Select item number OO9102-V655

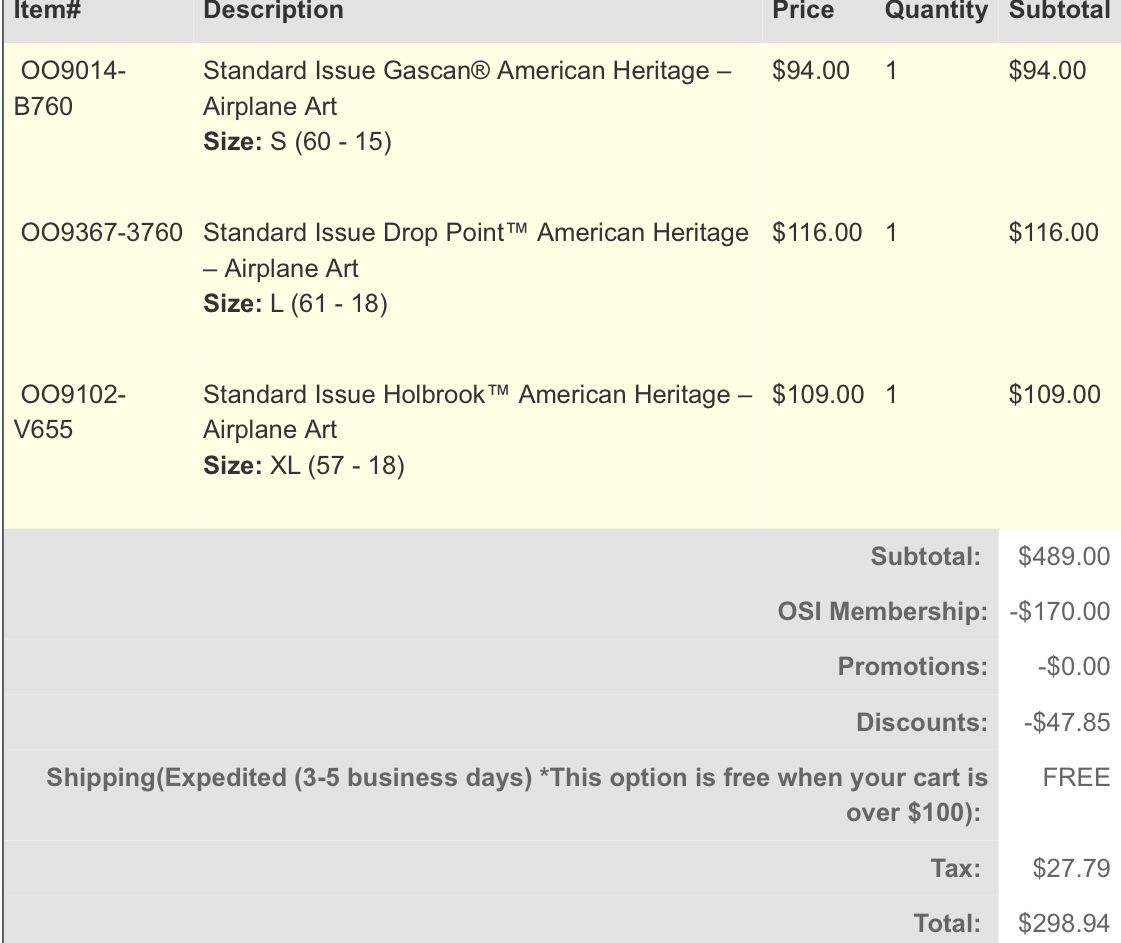click(x=69, y=412)
